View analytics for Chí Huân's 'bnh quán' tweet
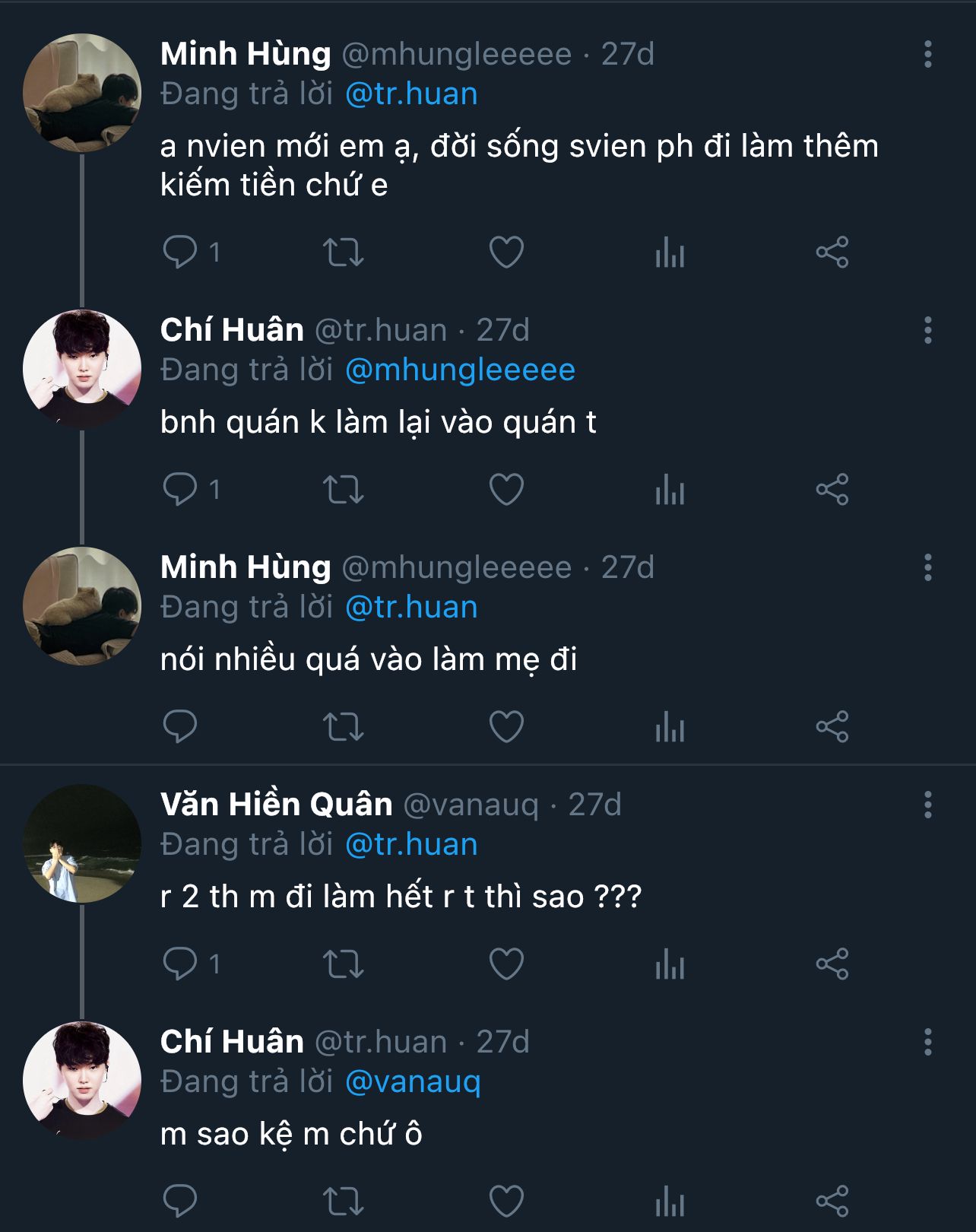 pyautogui.click(x=670, y=489)
